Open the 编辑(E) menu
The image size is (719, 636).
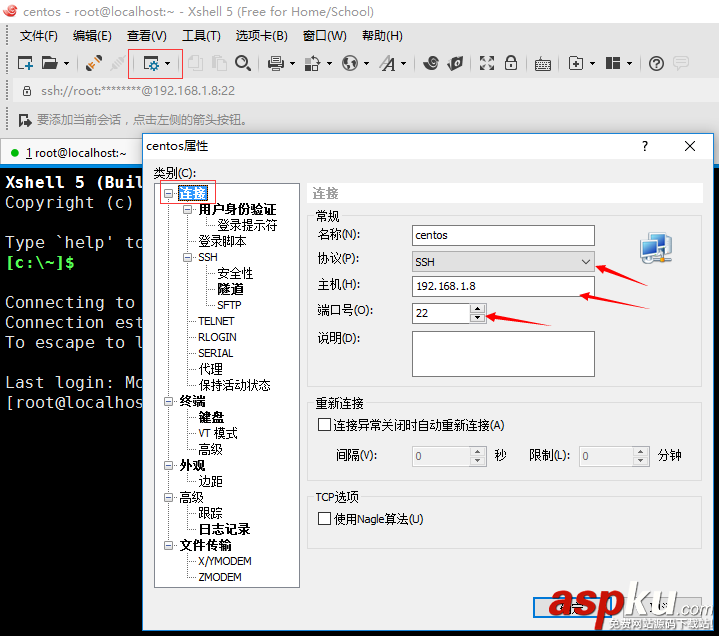pyautogui.click(x=92, y=36)
